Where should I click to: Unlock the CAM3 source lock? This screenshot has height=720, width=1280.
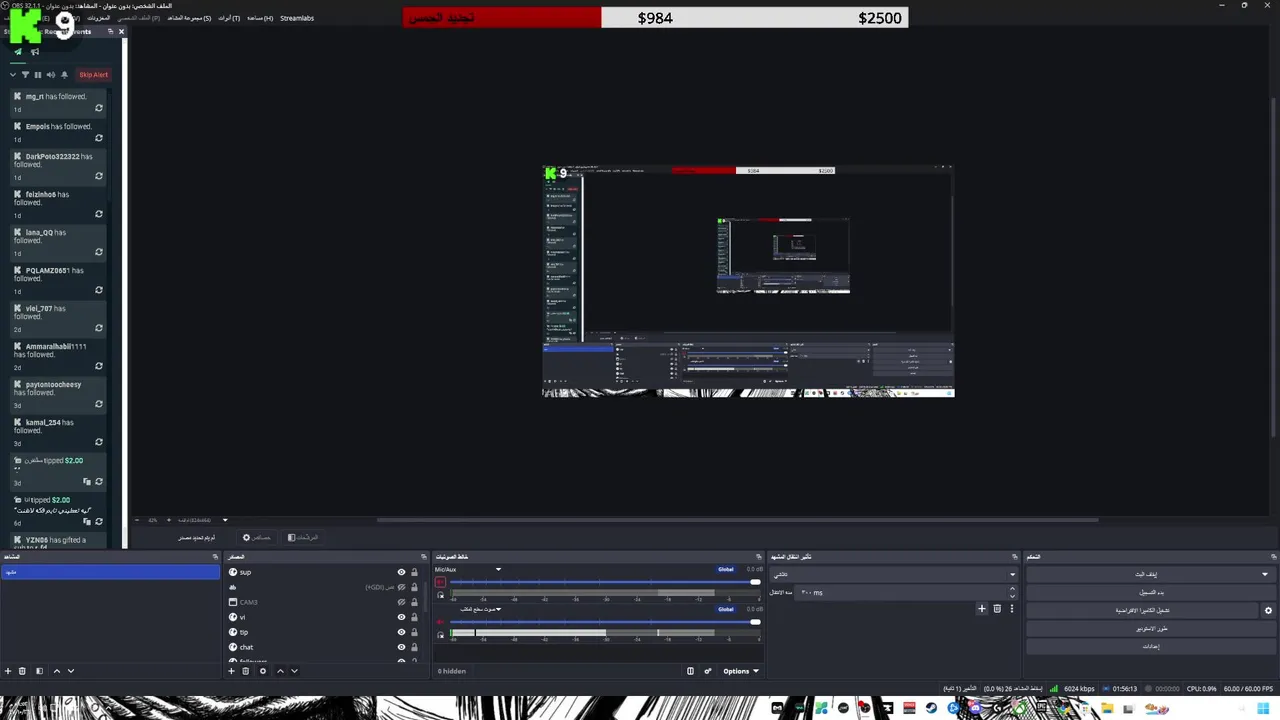(414, 602)
